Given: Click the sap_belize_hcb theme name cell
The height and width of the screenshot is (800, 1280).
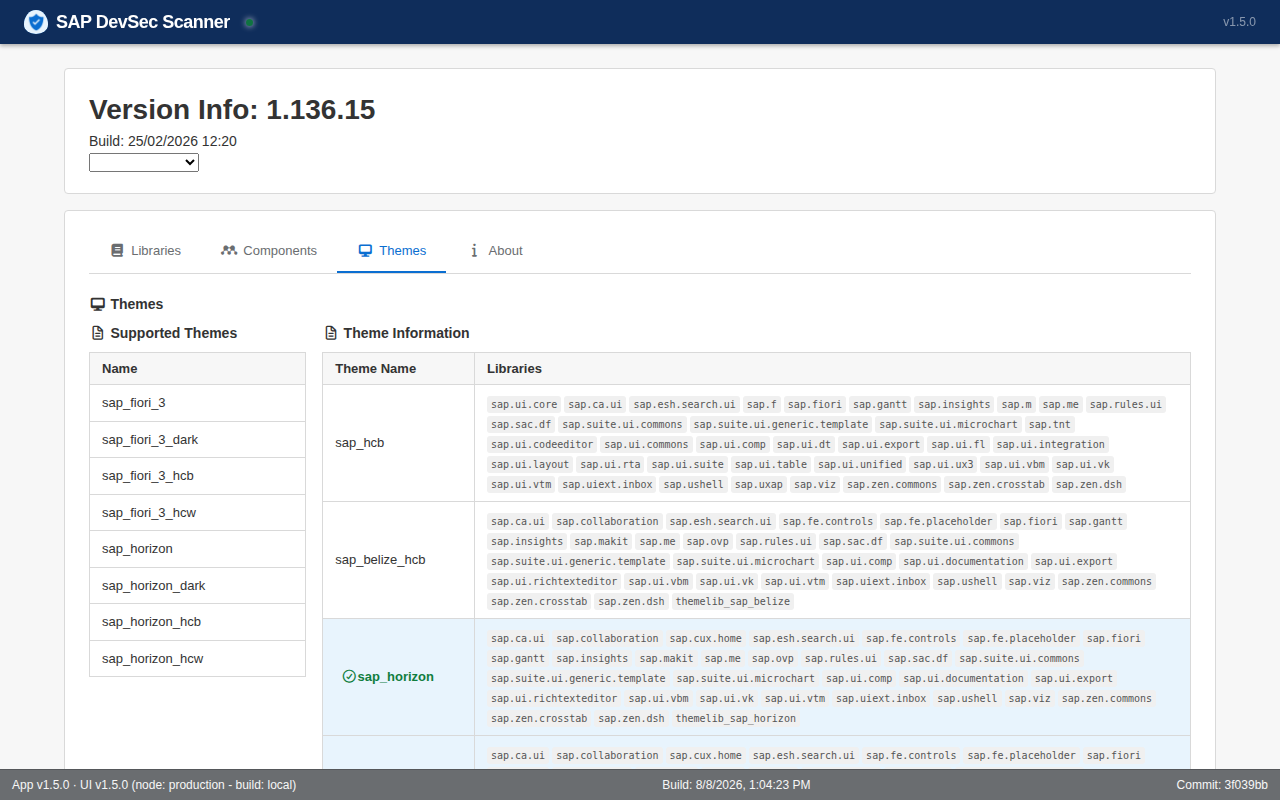Looking at the screenshot, I should [398, 560].
